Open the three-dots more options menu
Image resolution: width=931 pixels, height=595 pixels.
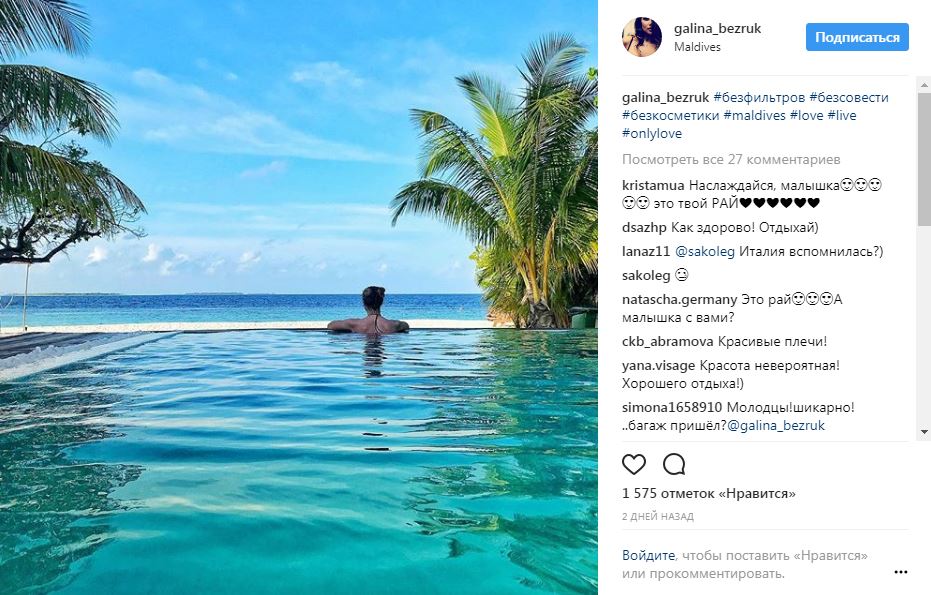point(900,572)
